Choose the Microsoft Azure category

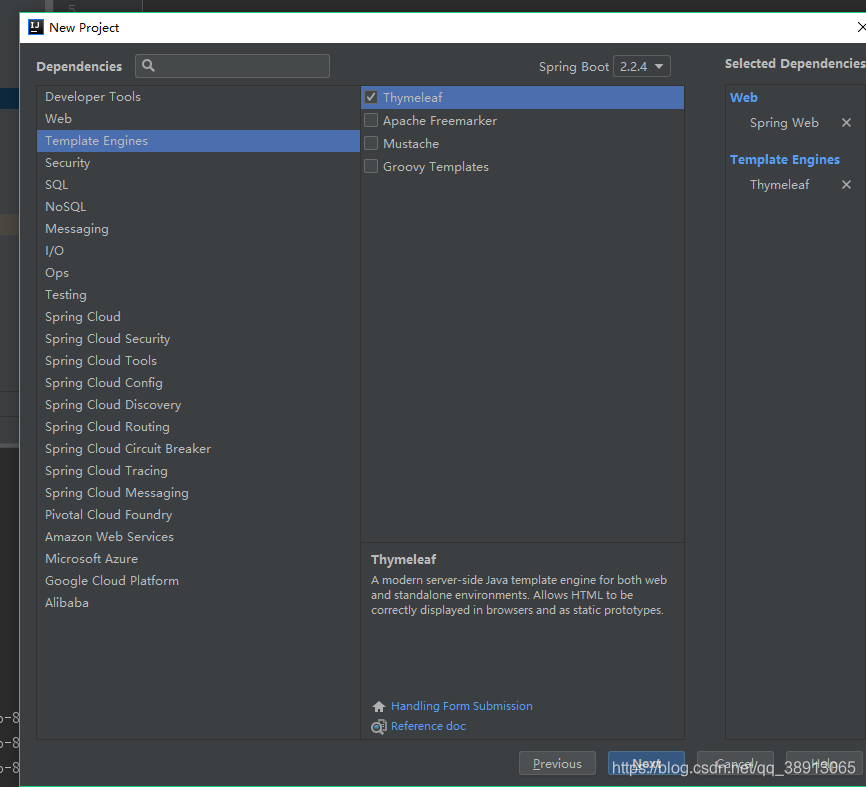[x=198, y=559]
